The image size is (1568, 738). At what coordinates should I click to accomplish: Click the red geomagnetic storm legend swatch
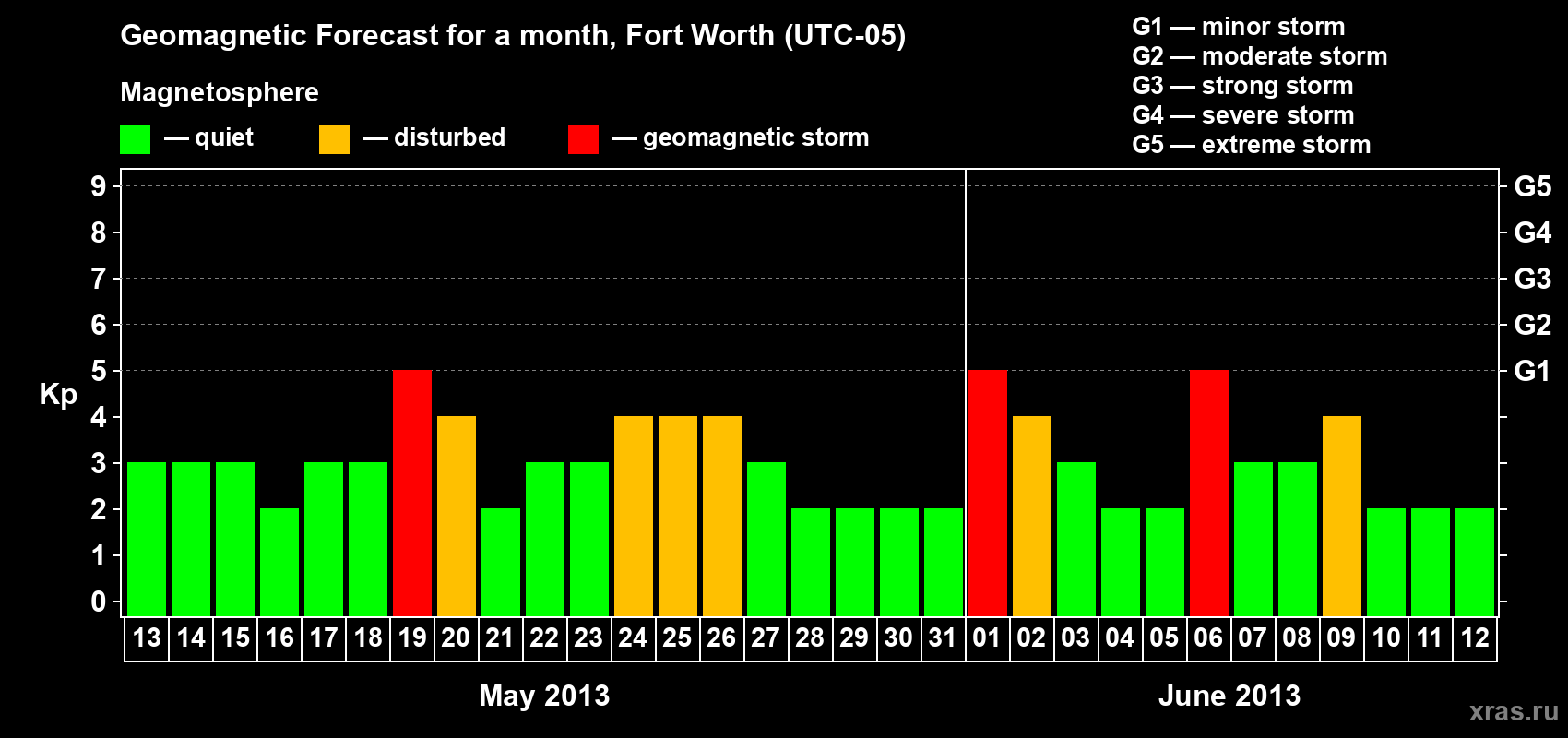click(x=583, y=139)
